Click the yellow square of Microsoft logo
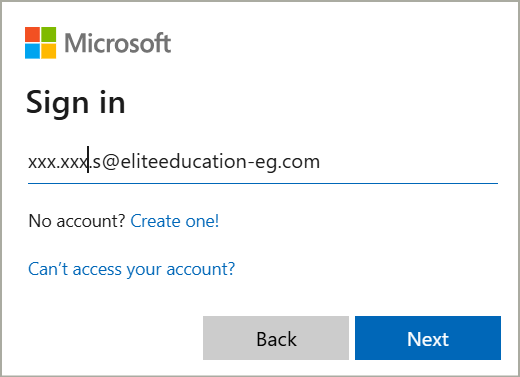The height and width of the screenshot is (377, 520). 49,51
